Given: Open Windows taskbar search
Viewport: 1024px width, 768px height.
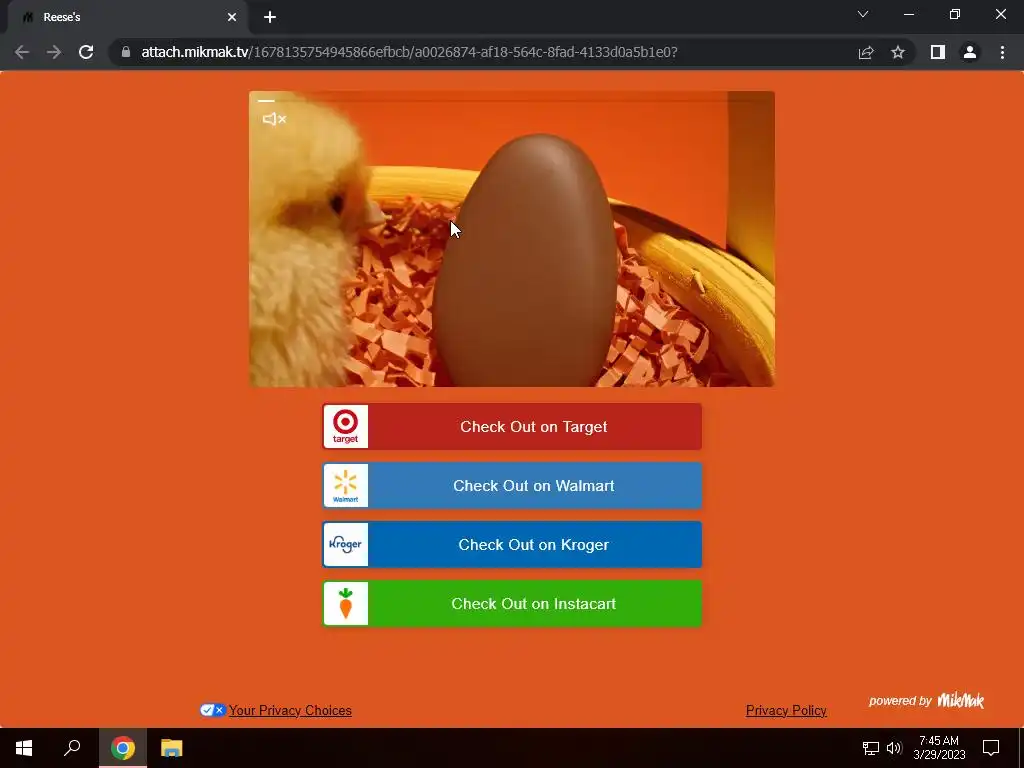Looking at the screenshot, I should tap(72, 748).
